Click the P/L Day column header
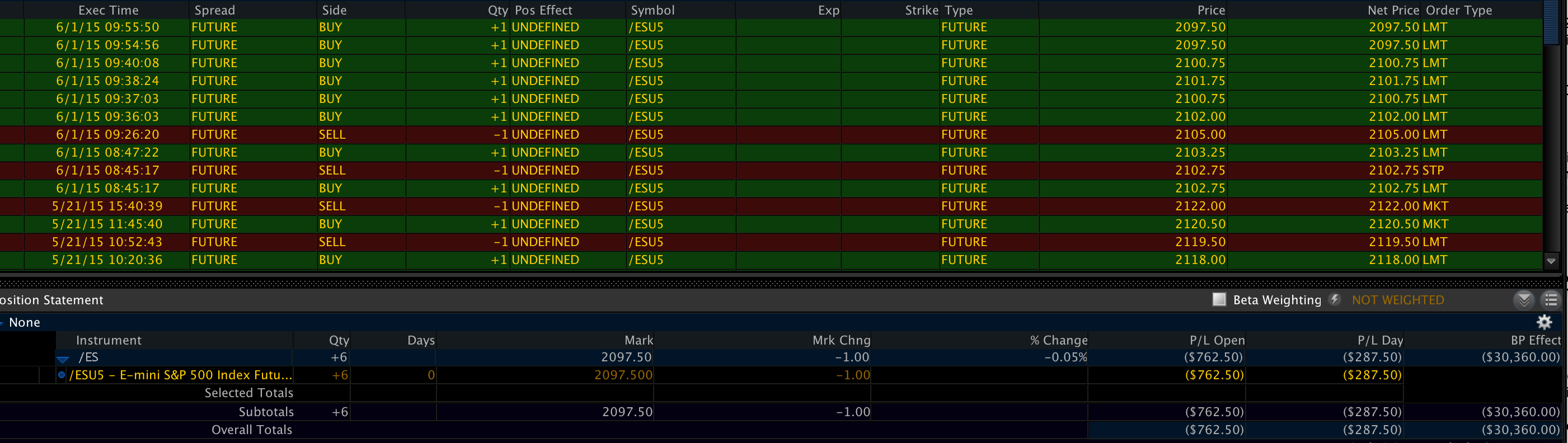 tap(1380, 340)
